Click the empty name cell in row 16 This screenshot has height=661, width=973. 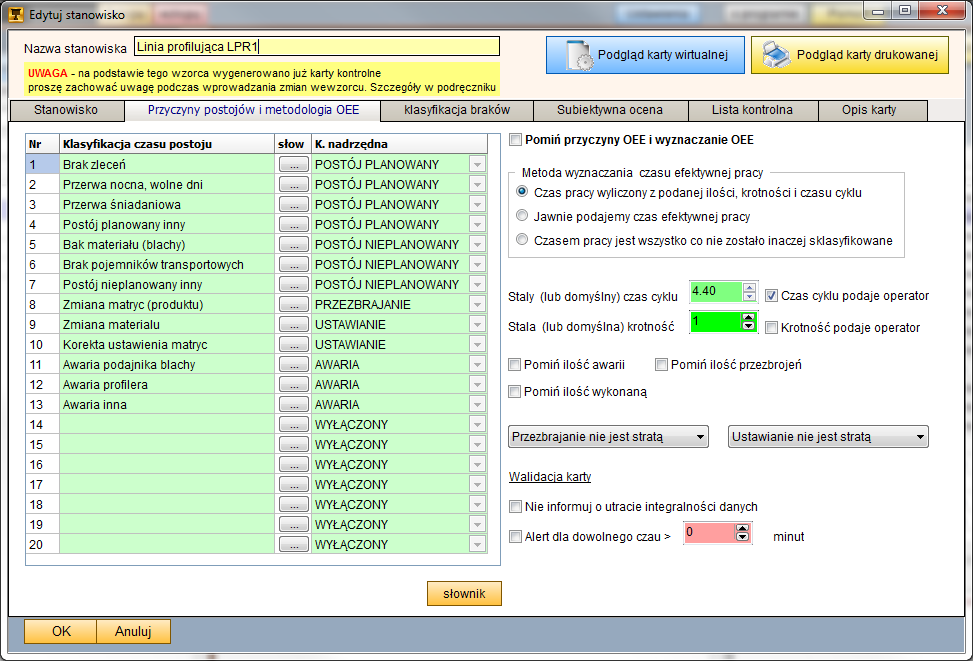point(167,464)
